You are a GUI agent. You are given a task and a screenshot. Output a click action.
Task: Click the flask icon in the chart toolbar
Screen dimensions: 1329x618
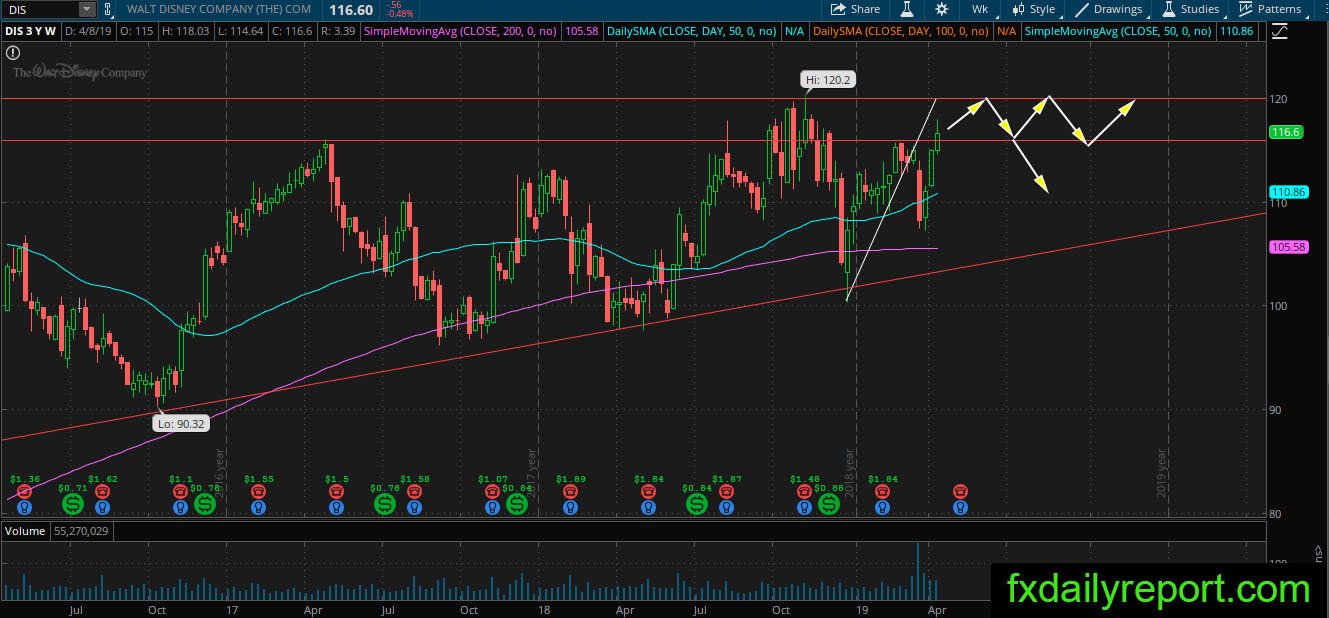click(x=908, y=9)
